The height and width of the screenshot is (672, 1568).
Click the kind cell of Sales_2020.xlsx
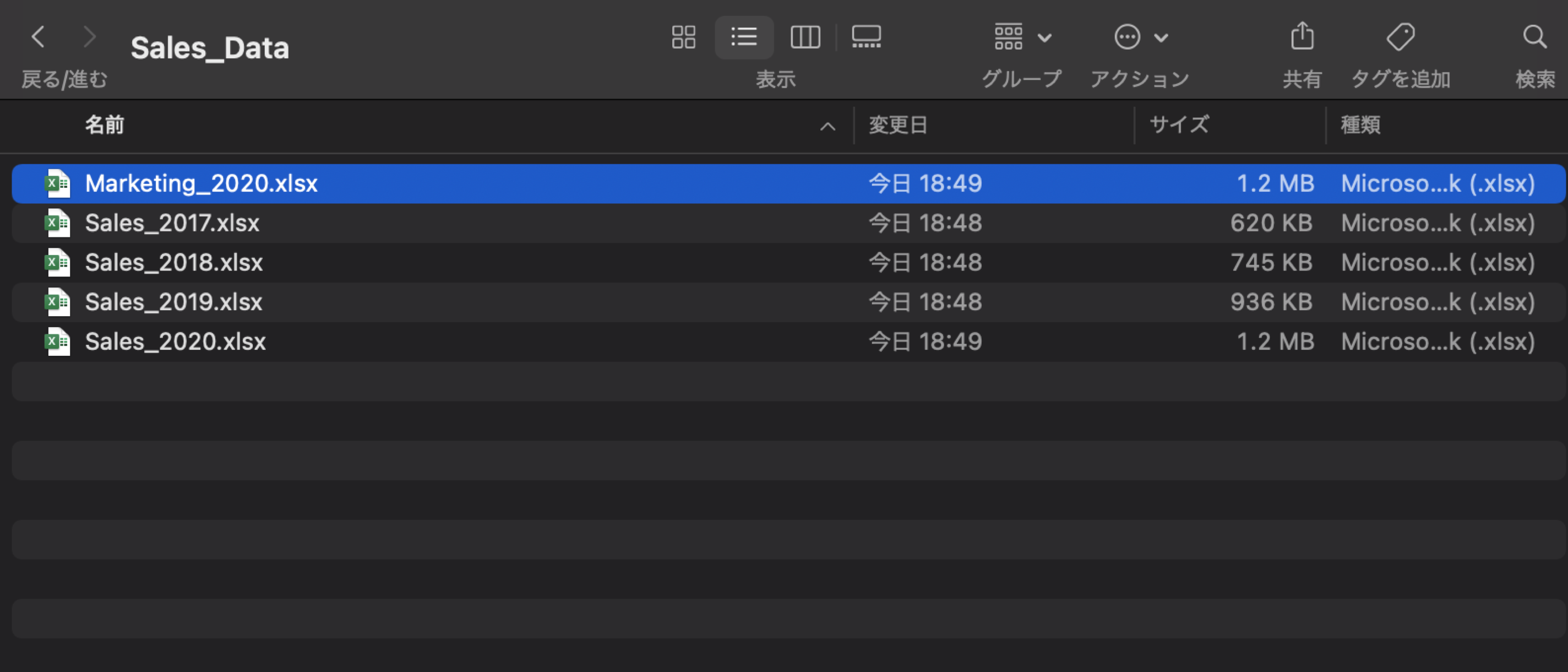coord(1438,342)
